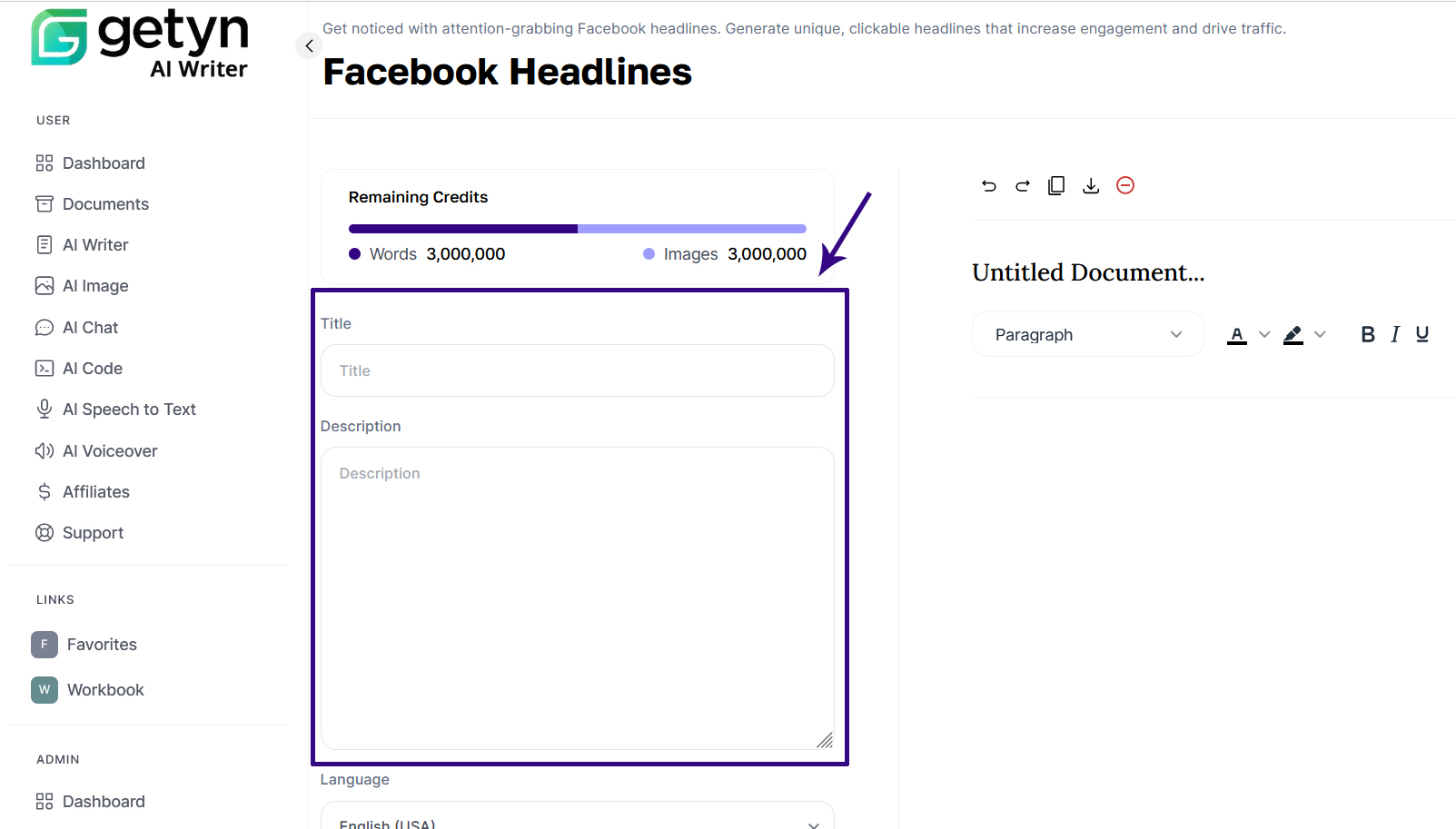Click the AI Speech to Text microphone icon
1456x829 pixels.
click(x=45, y=410)
